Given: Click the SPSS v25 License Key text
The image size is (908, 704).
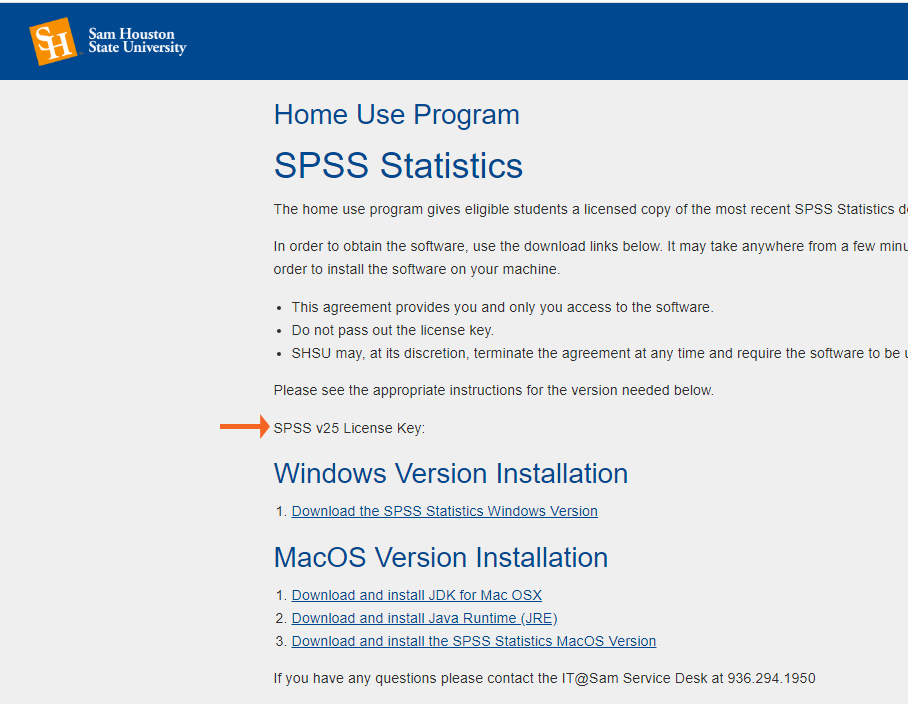Looking at the screenshot, I should (x=349, y=428).
